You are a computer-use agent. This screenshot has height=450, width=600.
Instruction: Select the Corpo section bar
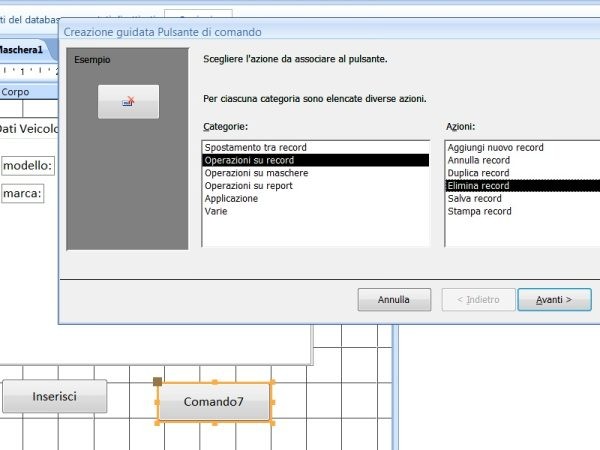click(x=28, y=91)
